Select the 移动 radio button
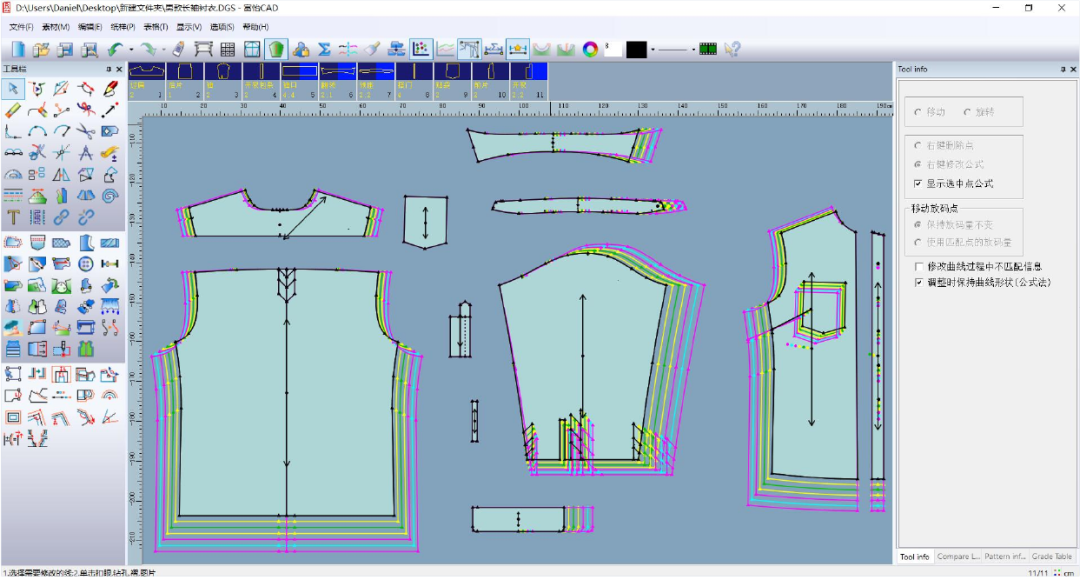 [x=917, y=112]
